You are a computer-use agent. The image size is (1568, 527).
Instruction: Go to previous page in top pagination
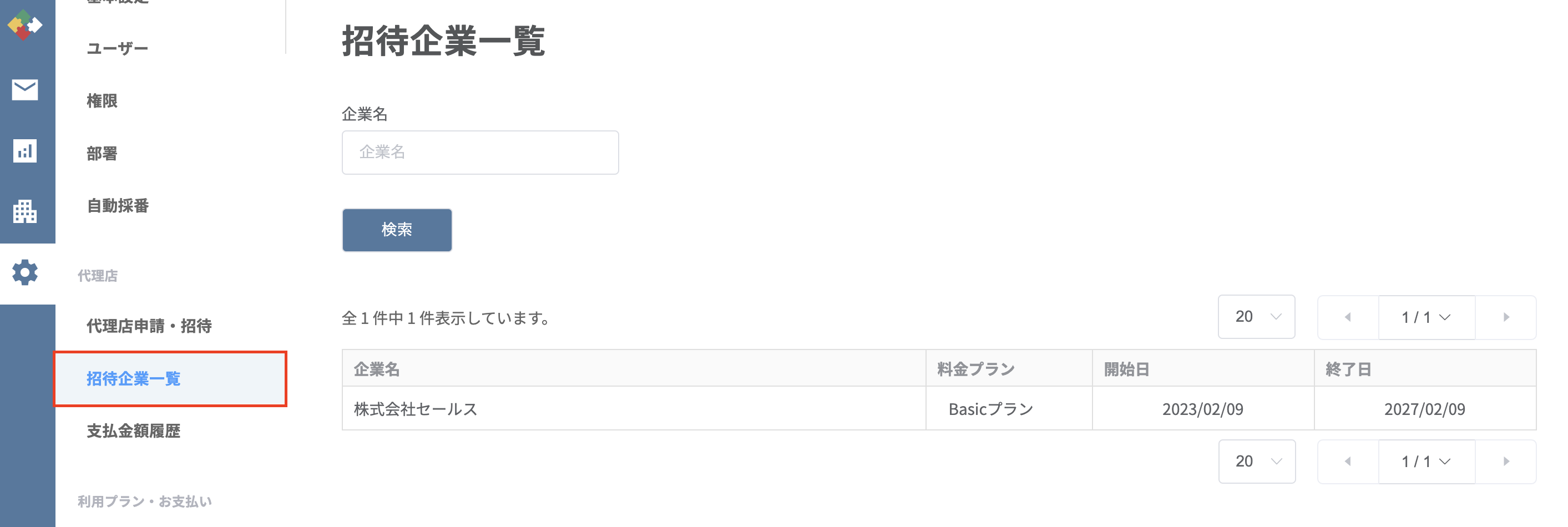coord(1348,317)
